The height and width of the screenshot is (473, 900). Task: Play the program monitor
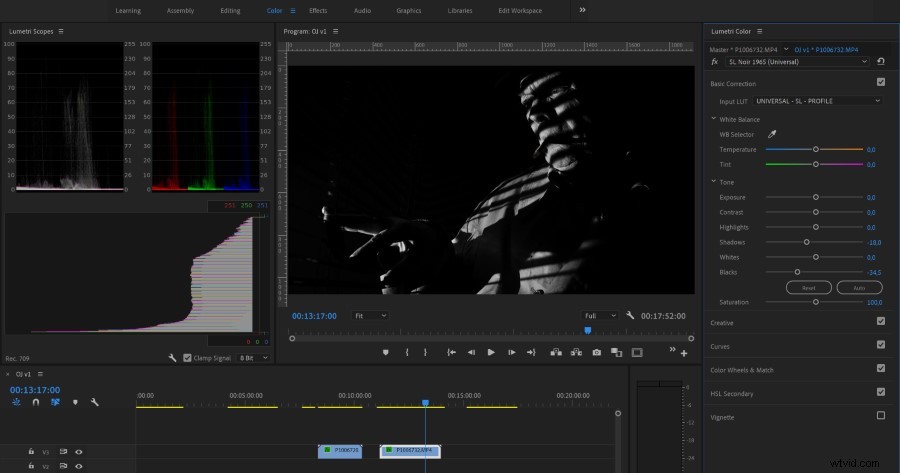[x=491, y=352]
